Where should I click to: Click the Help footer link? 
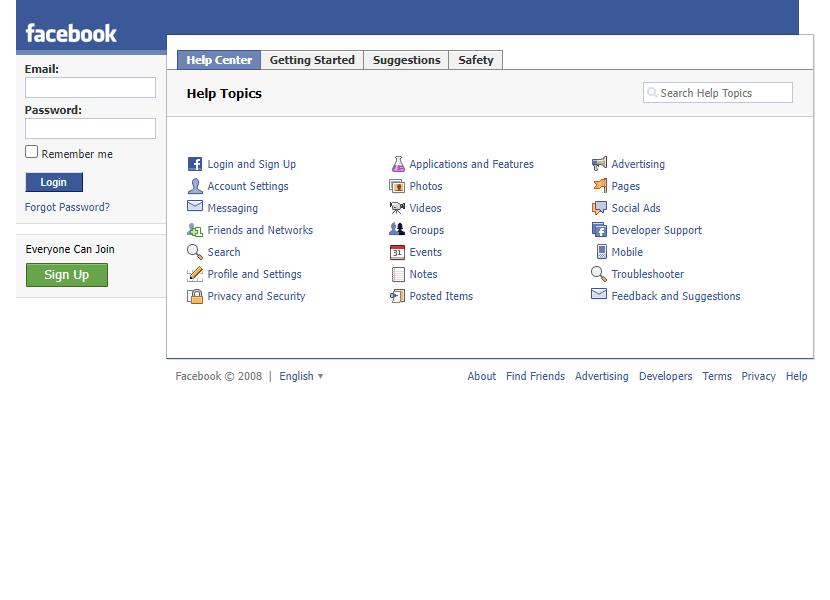point(796,376)
